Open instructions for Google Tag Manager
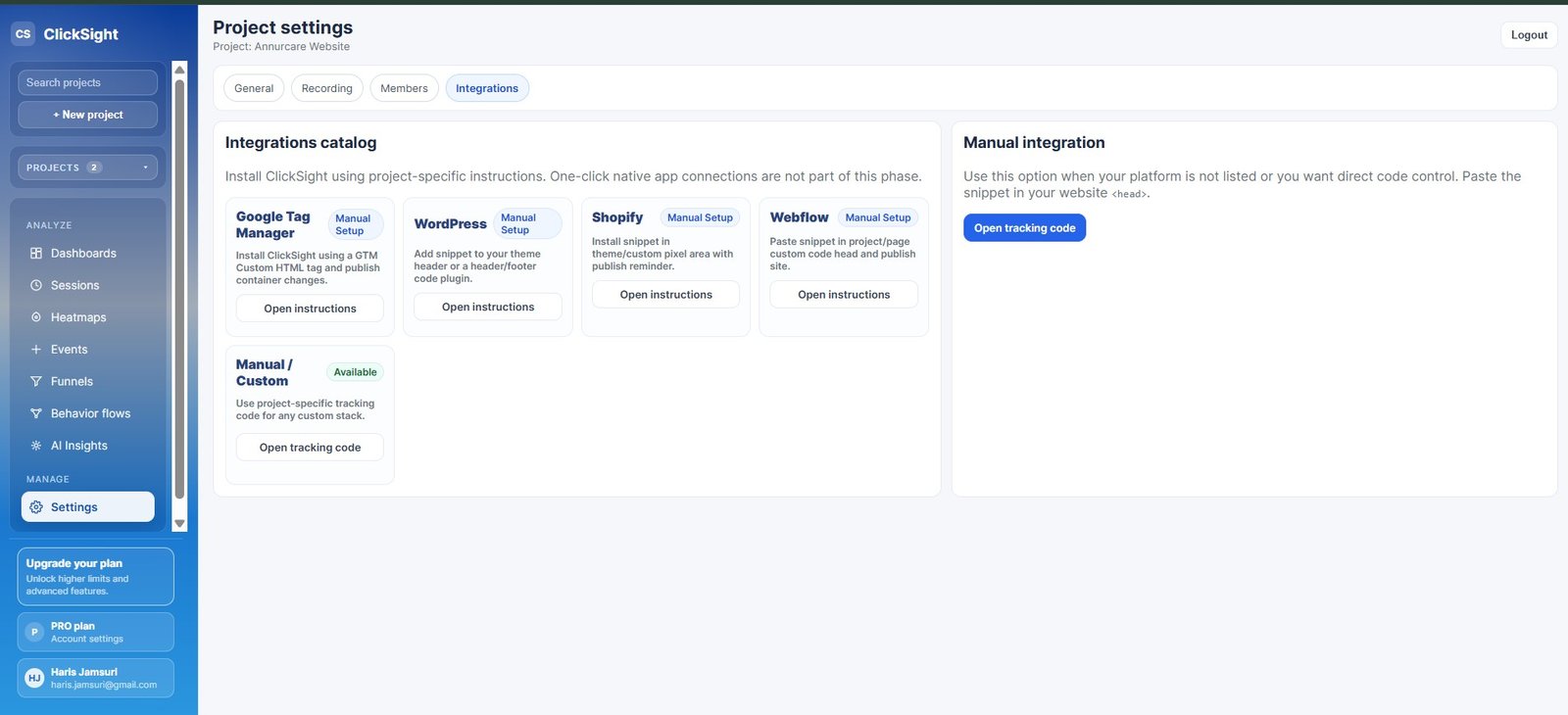 310,309
